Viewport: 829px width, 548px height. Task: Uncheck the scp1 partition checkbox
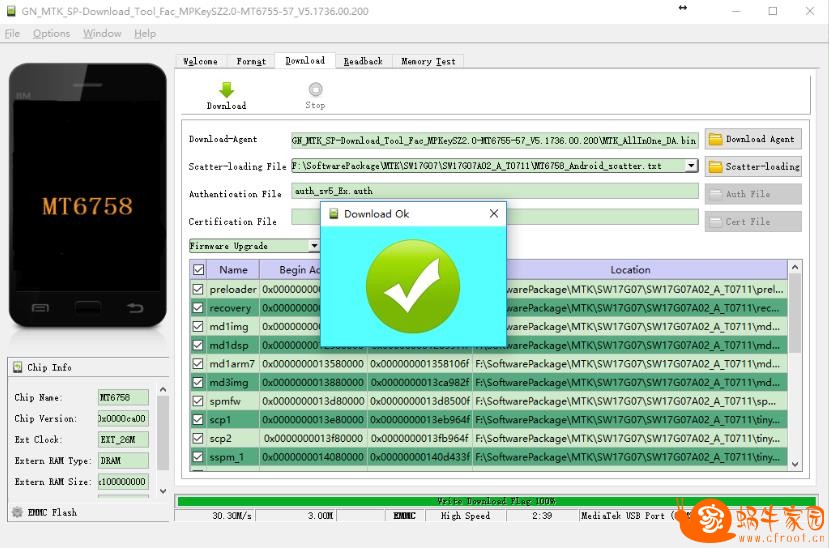198,420
